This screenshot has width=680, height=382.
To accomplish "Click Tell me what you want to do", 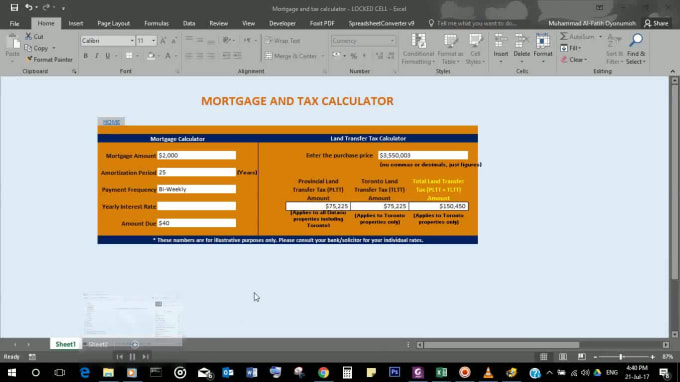I will point(473,23).
